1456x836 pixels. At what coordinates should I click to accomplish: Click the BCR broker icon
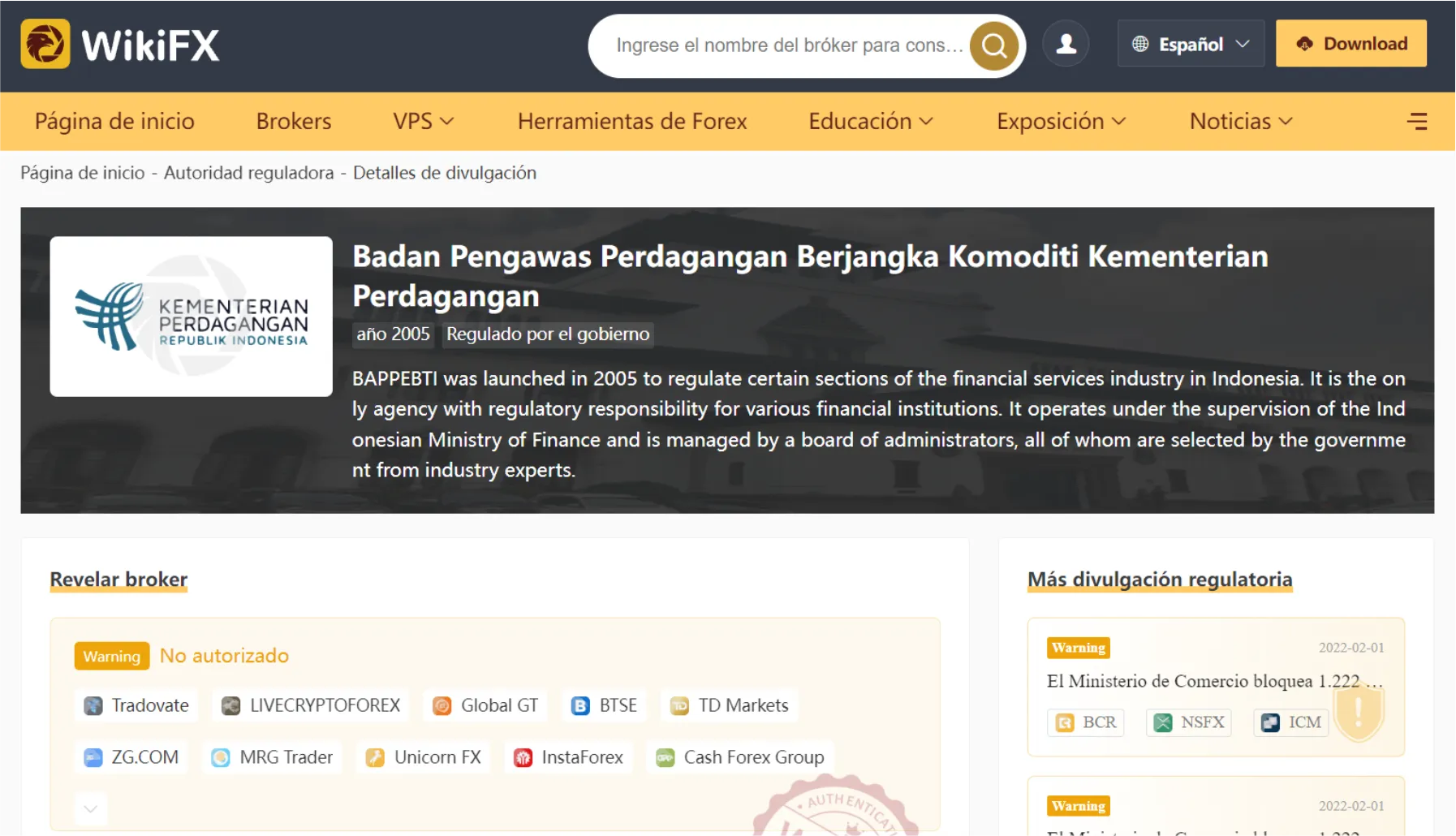1065,722
